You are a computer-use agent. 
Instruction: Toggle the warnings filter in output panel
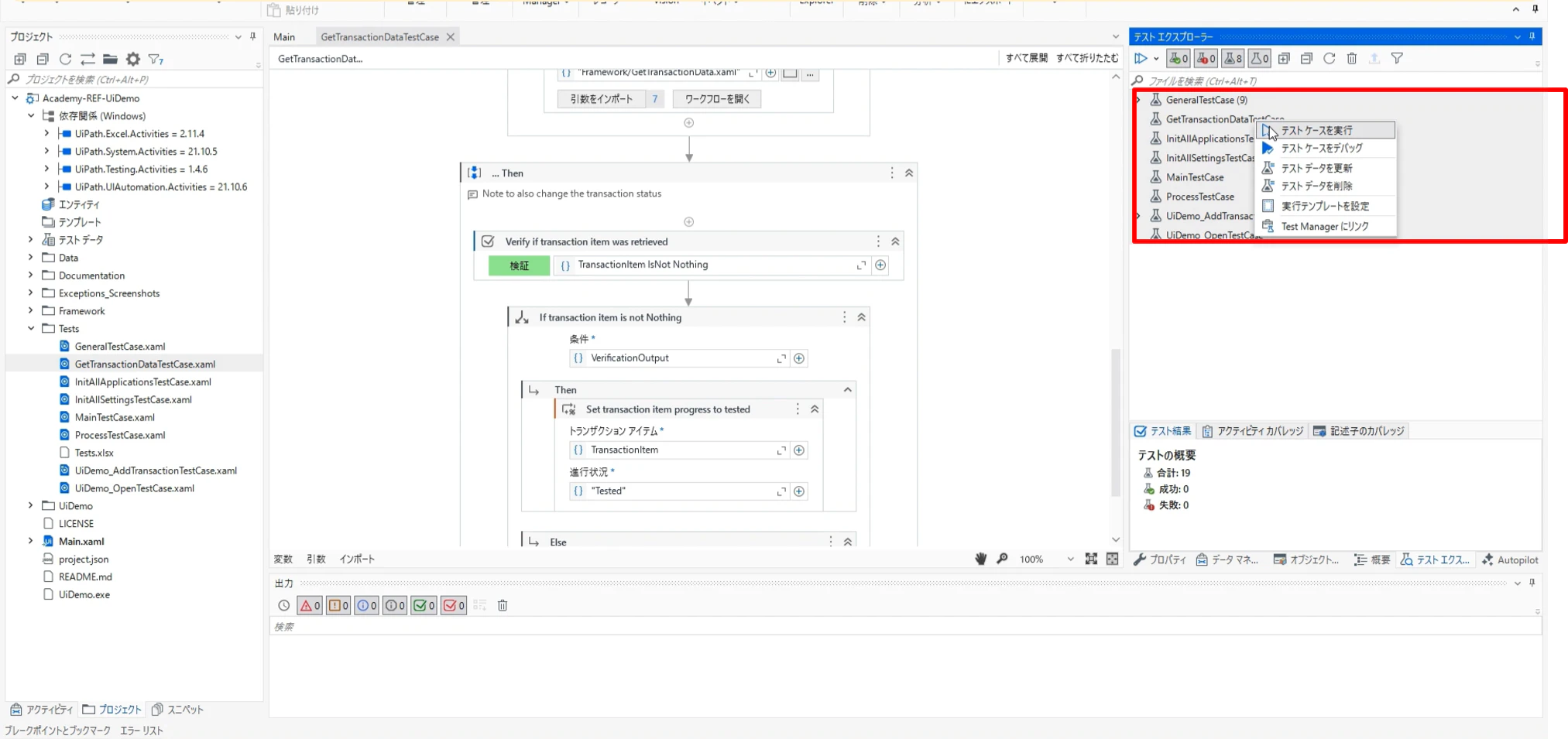tap(338, 605)
